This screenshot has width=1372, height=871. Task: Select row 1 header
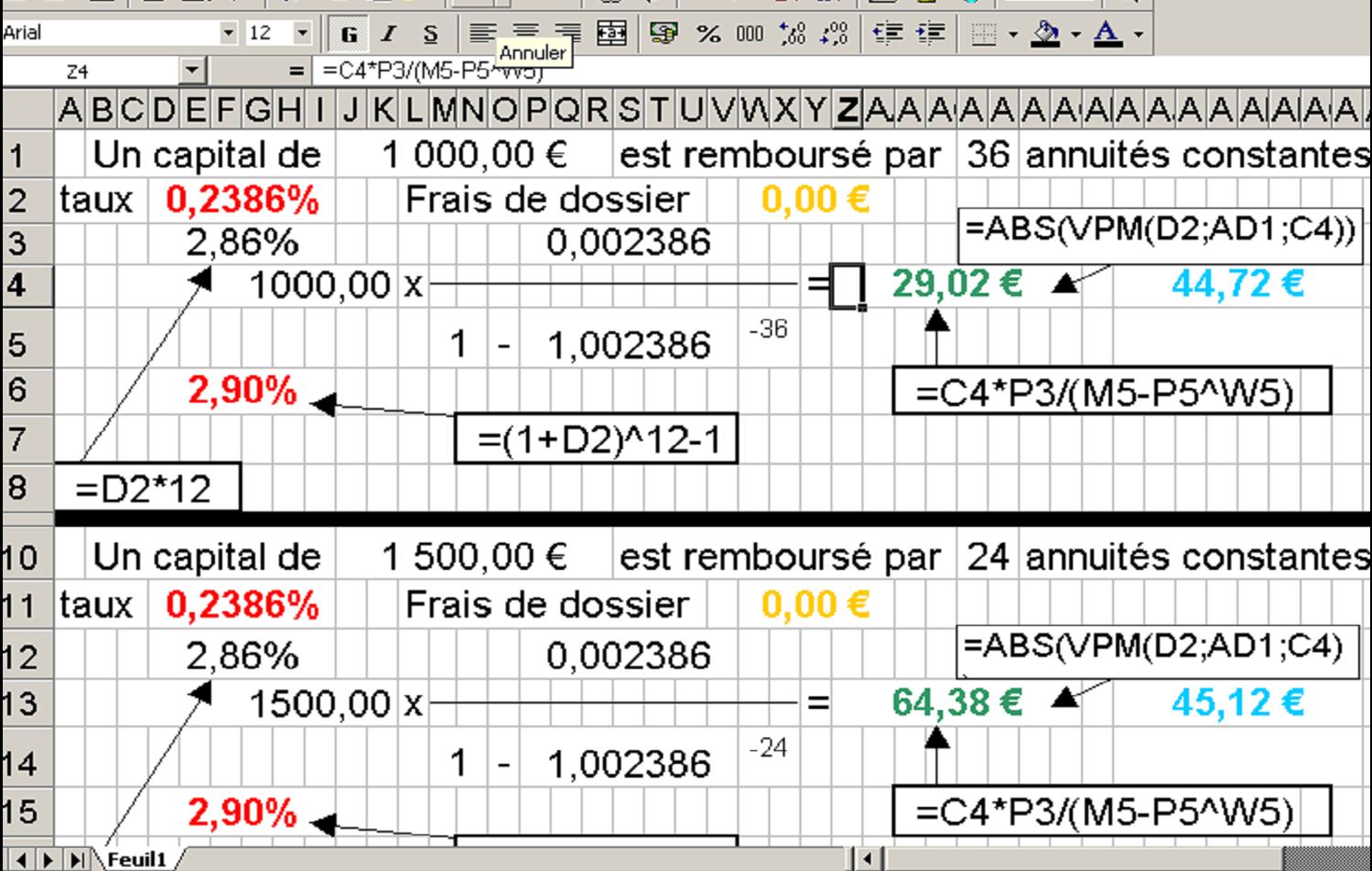27,155
